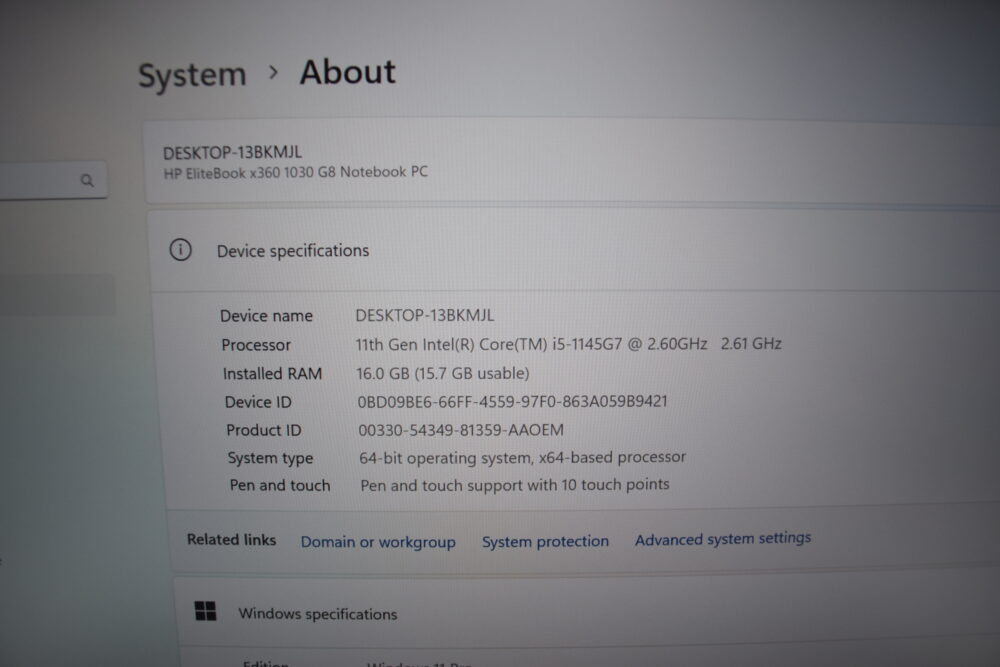Select the 16.0 GB RAM value

pos(443,373)
